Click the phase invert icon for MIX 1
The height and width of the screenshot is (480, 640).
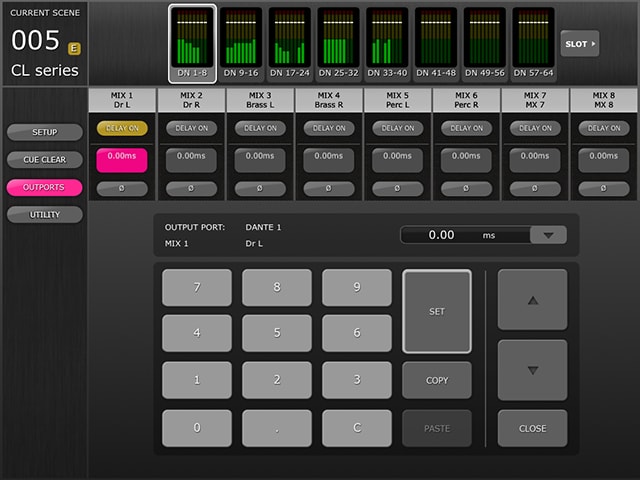click(122, 188)
